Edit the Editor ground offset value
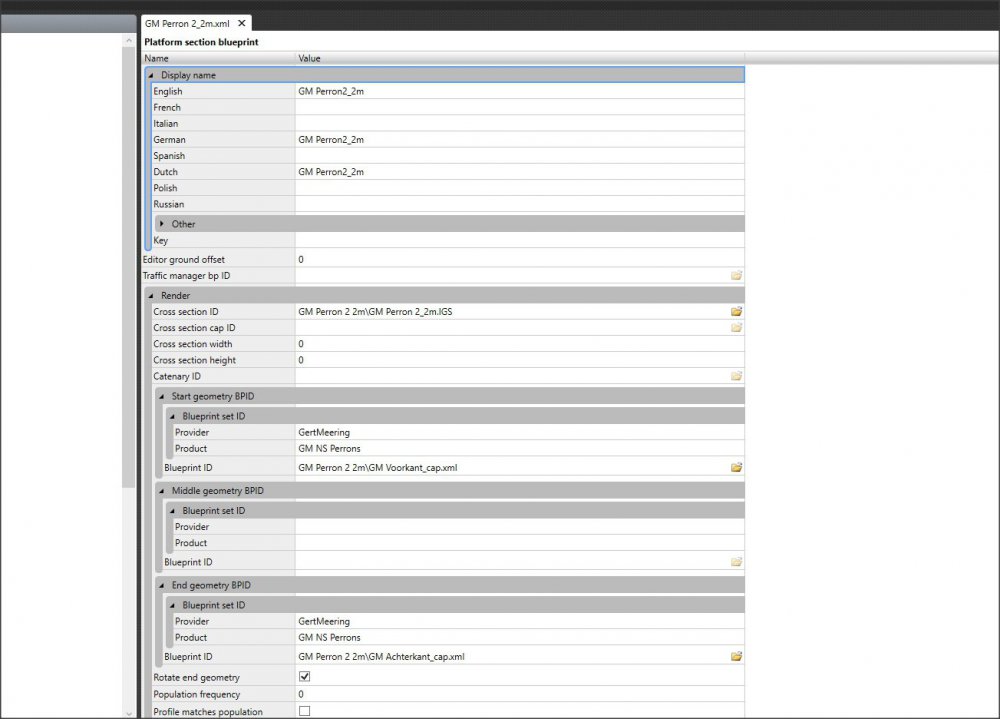Image resolution: width=1000 pixels, height=719 pixels. tap(518, 259)
